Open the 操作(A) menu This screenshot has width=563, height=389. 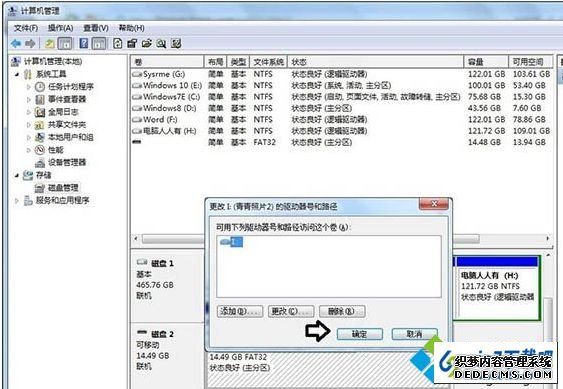tap(61, 28)
